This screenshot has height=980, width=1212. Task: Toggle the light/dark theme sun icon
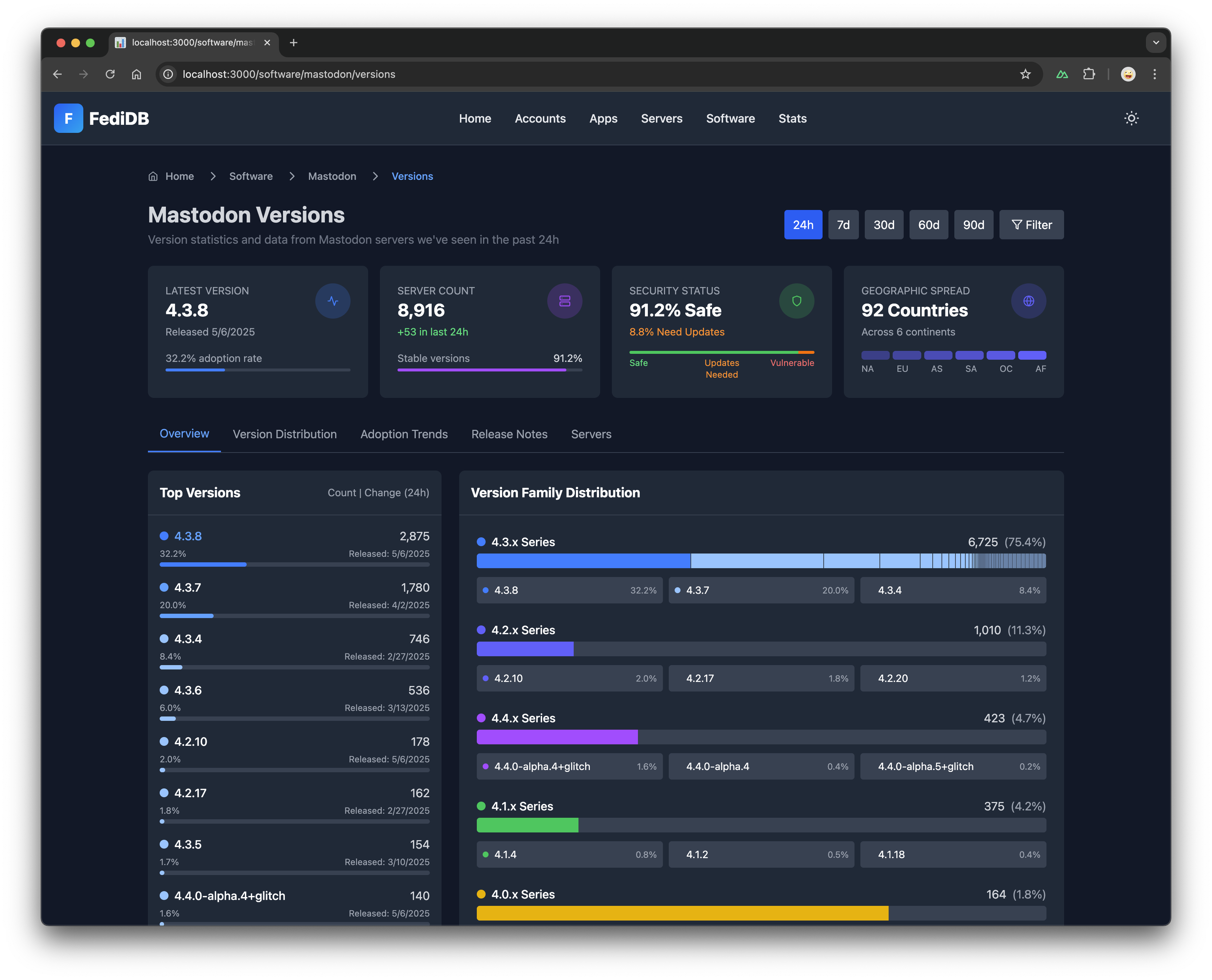[x=1131, y=118]
